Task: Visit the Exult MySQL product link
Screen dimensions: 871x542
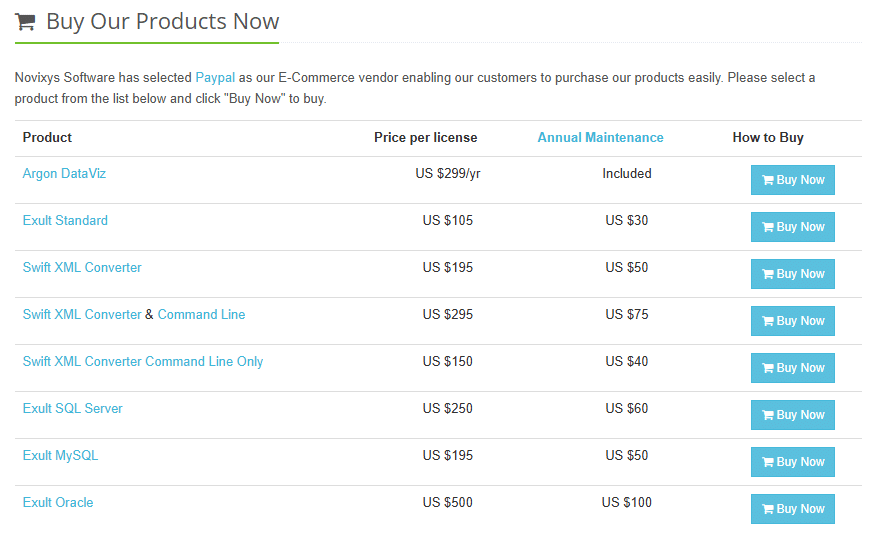Action: [60, 455]
